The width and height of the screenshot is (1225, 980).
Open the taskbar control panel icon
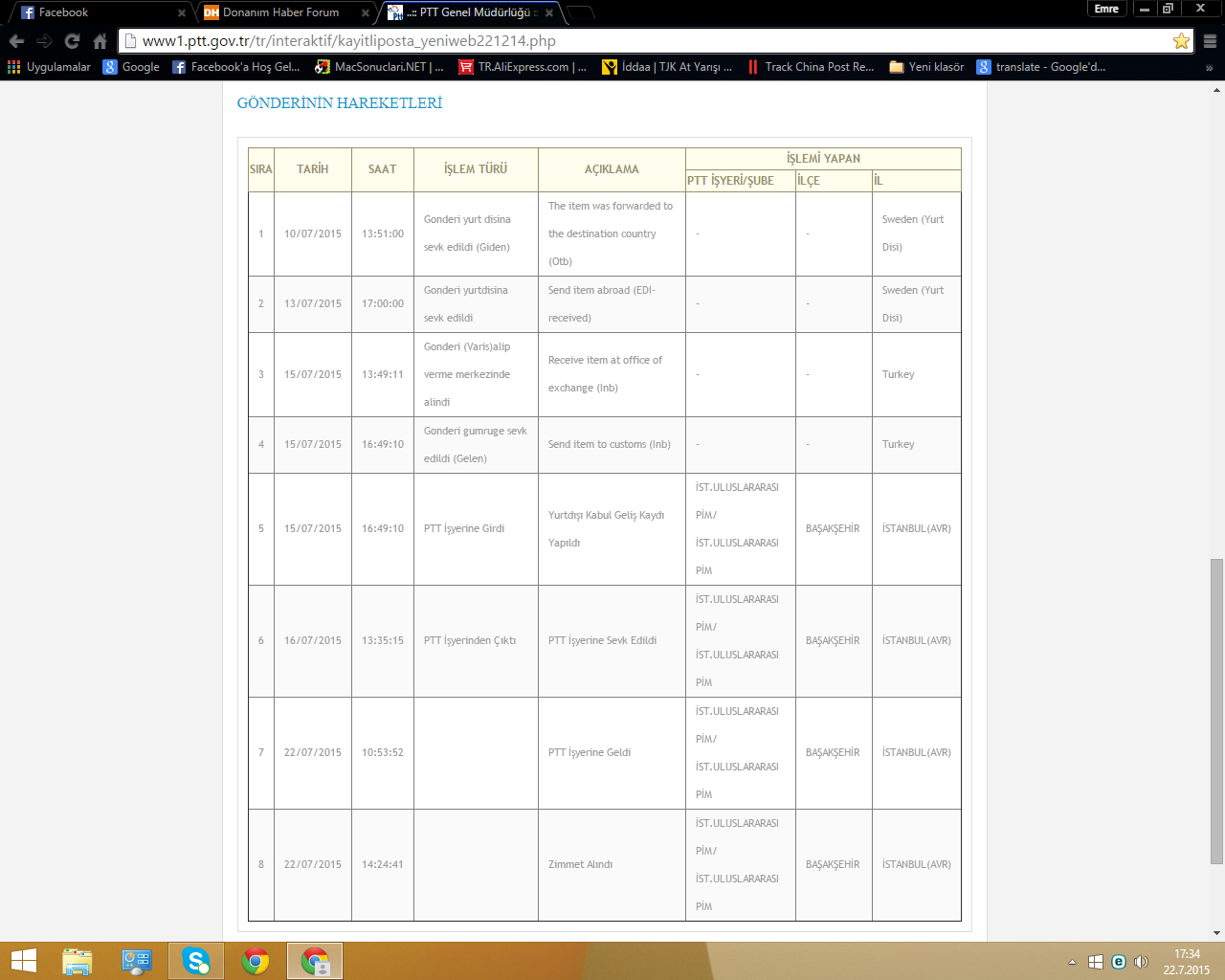tap(137, 961)
